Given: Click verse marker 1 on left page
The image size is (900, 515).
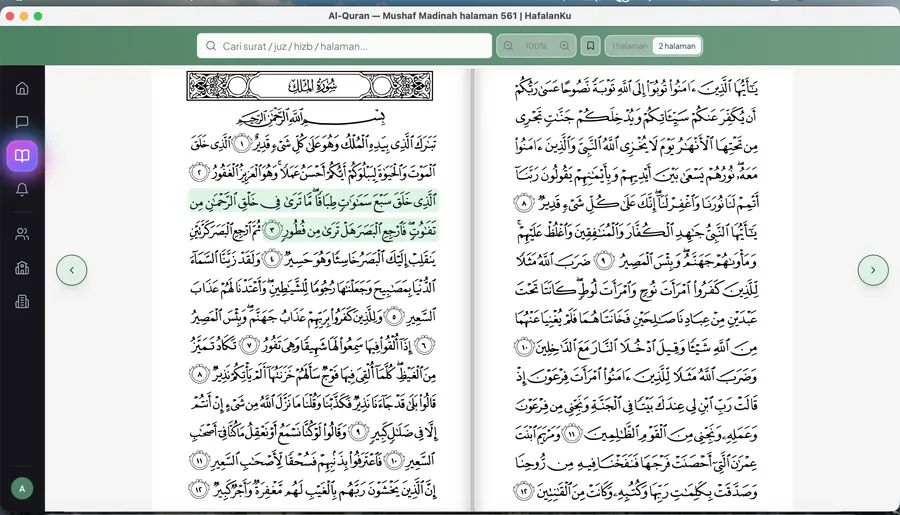Looking at the screenshot, I should pyautogui.click(x=242, y=142).
